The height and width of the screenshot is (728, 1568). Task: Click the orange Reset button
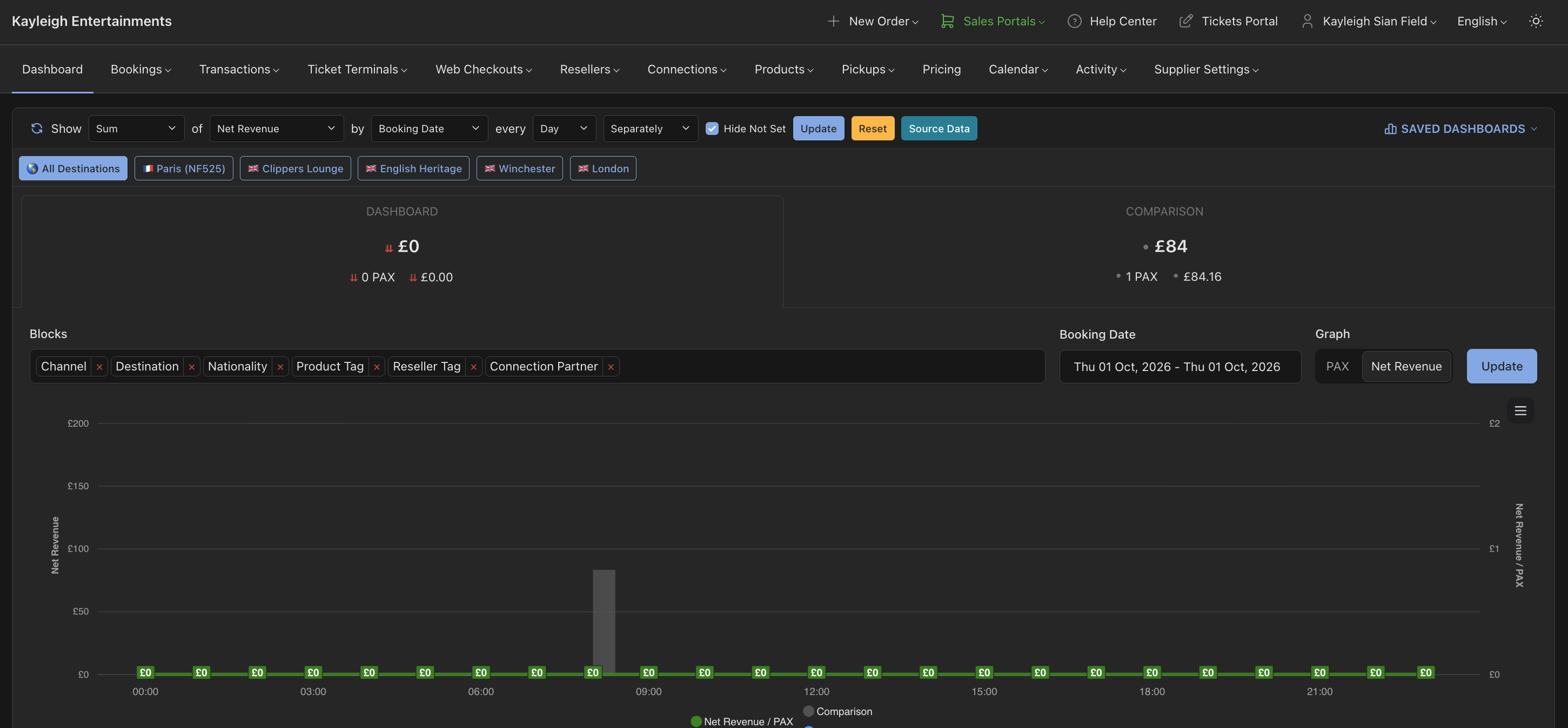(872, 129)
